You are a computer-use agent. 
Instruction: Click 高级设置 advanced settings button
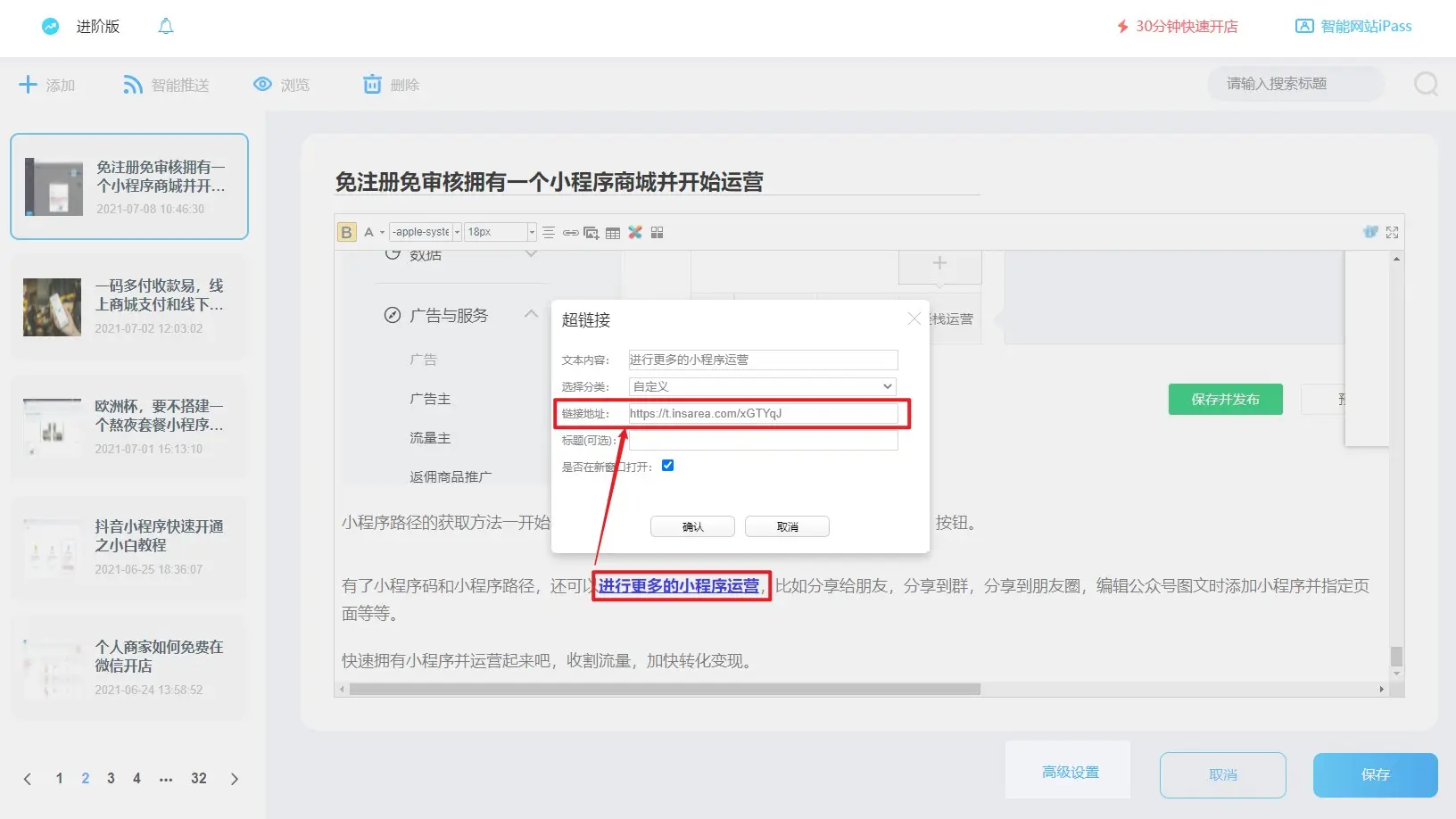[x=1069, y=772]
